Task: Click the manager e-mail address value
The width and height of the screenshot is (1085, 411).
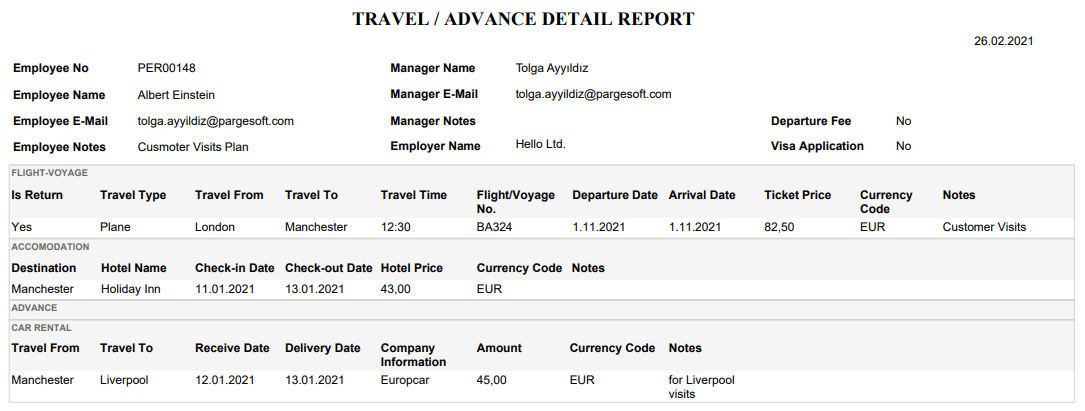Action: (x=593, y=94)
